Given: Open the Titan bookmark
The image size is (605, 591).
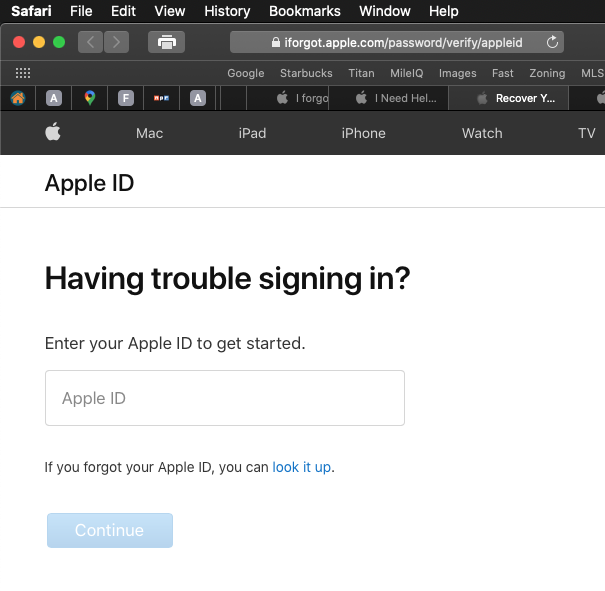Looking at the screenshot, I should point(362,73).
